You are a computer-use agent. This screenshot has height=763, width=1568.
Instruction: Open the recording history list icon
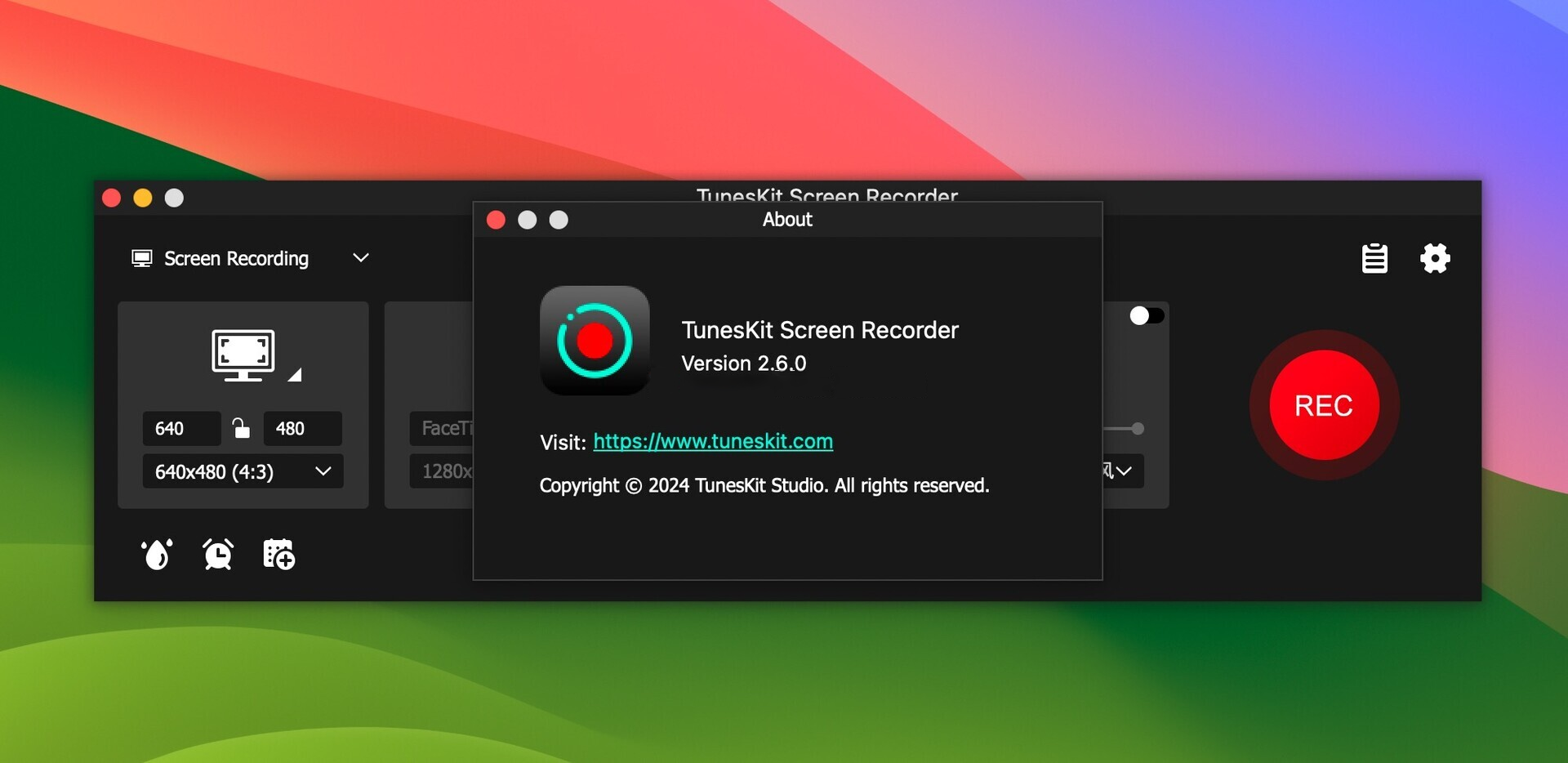1374,258
